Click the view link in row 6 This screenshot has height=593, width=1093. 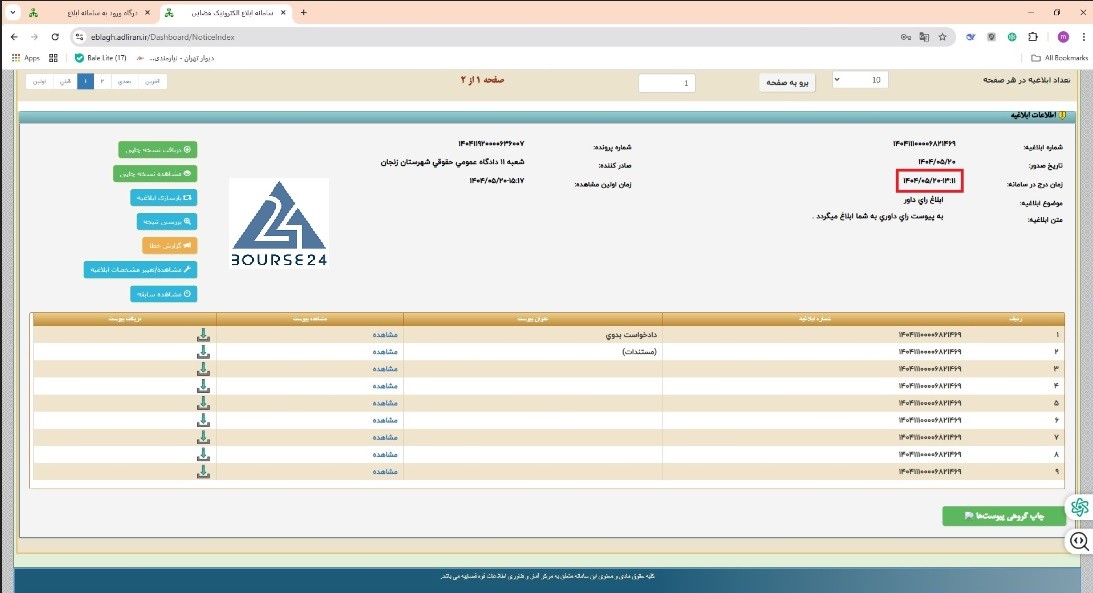(x=385, y=420)
